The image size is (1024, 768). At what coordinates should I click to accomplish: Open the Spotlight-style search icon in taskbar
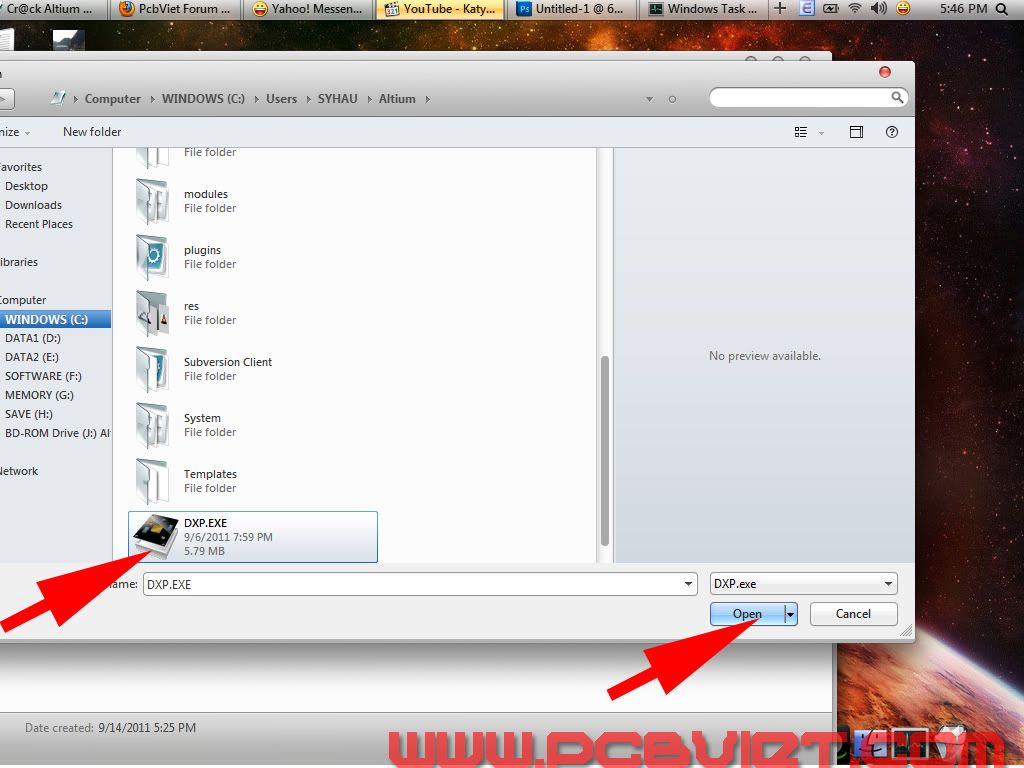tap(1002, 9)
